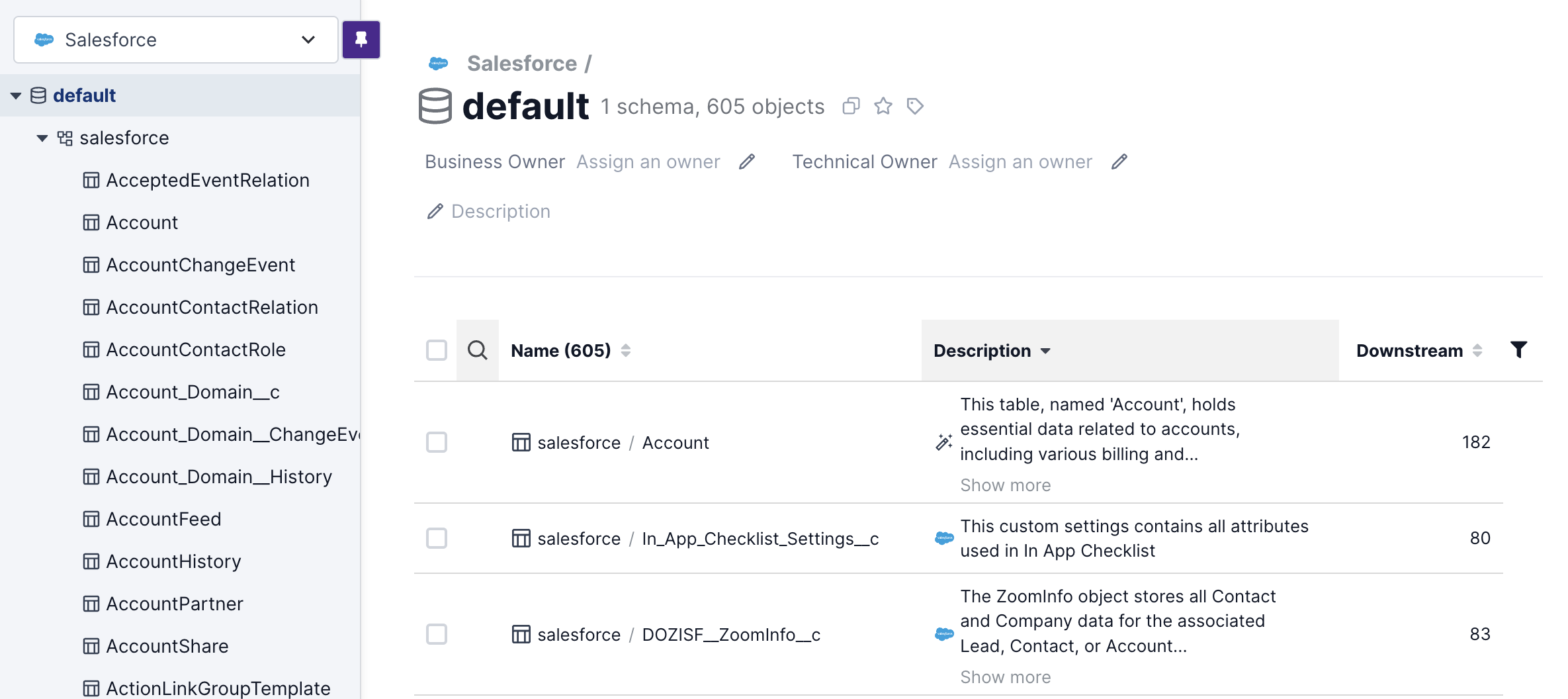Star the default database as favorite
Screen dimensions: 1568x699
[x=883, y=106]
